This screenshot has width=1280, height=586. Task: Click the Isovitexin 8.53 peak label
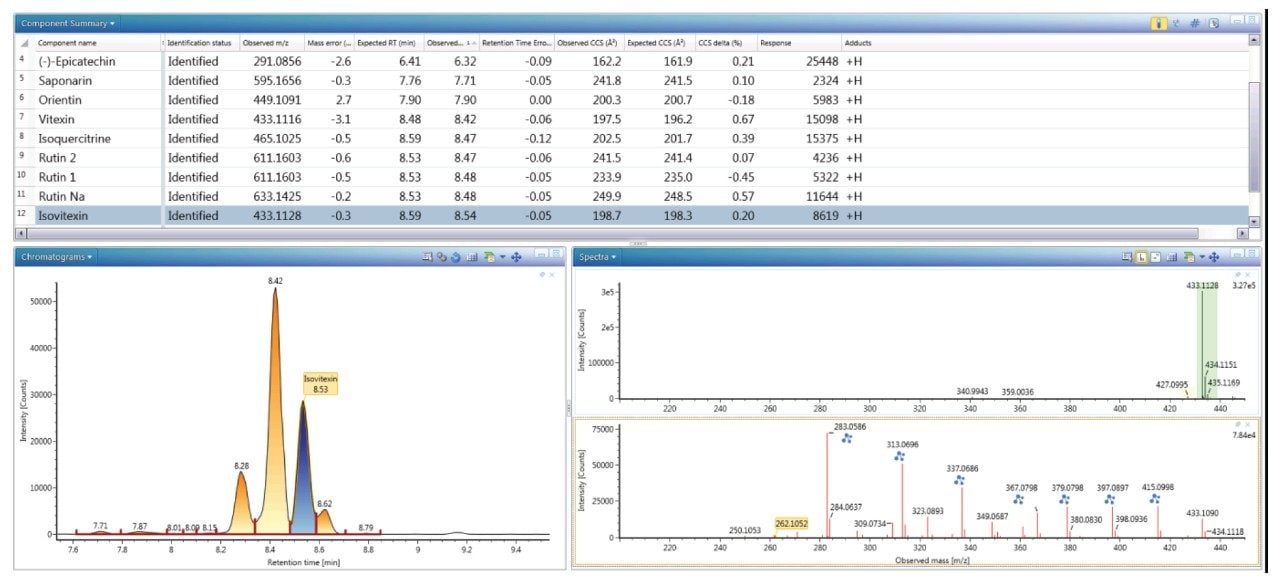point(320,384)
